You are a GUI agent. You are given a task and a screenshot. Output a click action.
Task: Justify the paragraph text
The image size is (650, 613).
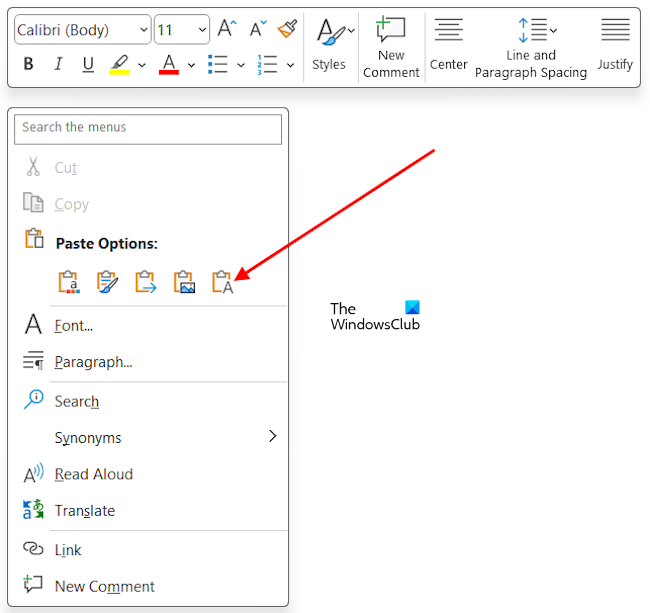pos(615,45)
